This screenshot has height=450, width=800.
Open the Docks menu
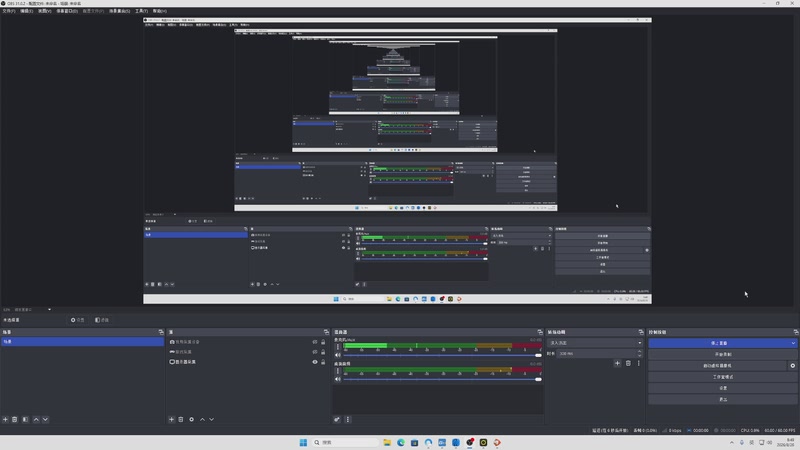pyautogui.click(x=67, y=11)
